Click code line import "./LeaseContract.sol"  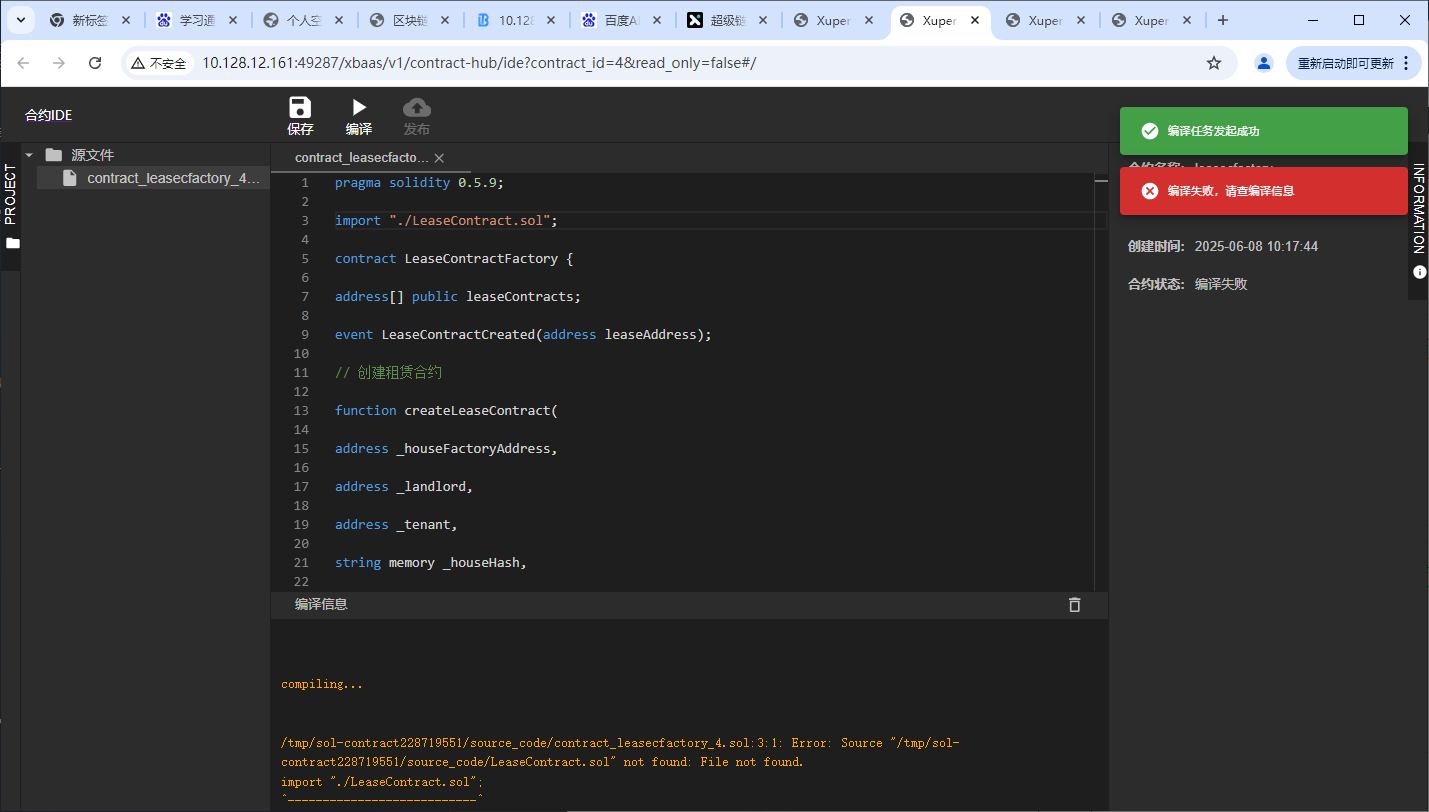(x=446, y=221)
